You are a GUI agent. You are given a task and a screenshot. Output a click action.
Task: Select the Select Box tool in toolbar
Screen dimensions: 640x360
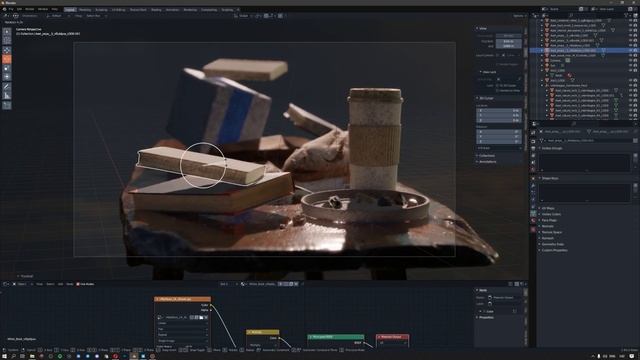[7, 32]
